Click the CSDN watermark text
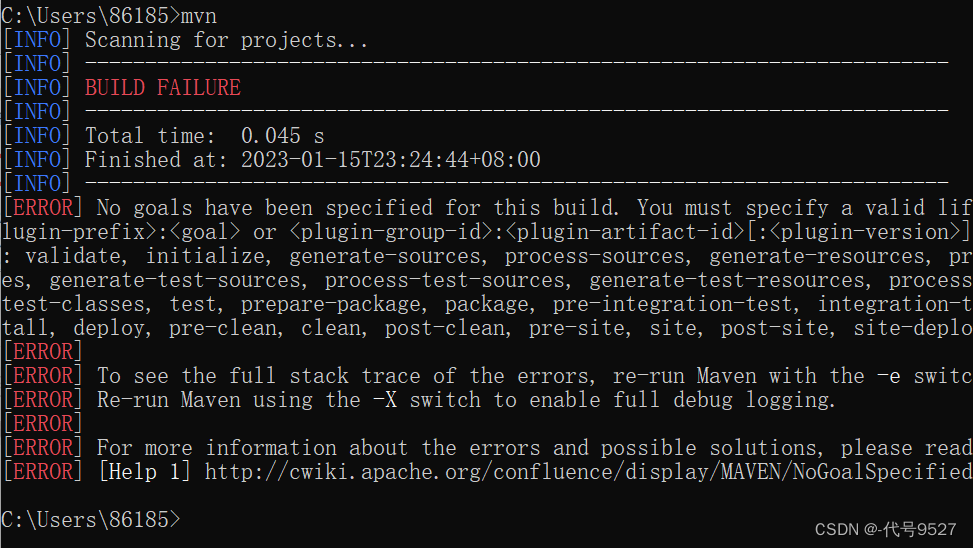The width and height of the screenshot is (973, 548). [885, 529]
